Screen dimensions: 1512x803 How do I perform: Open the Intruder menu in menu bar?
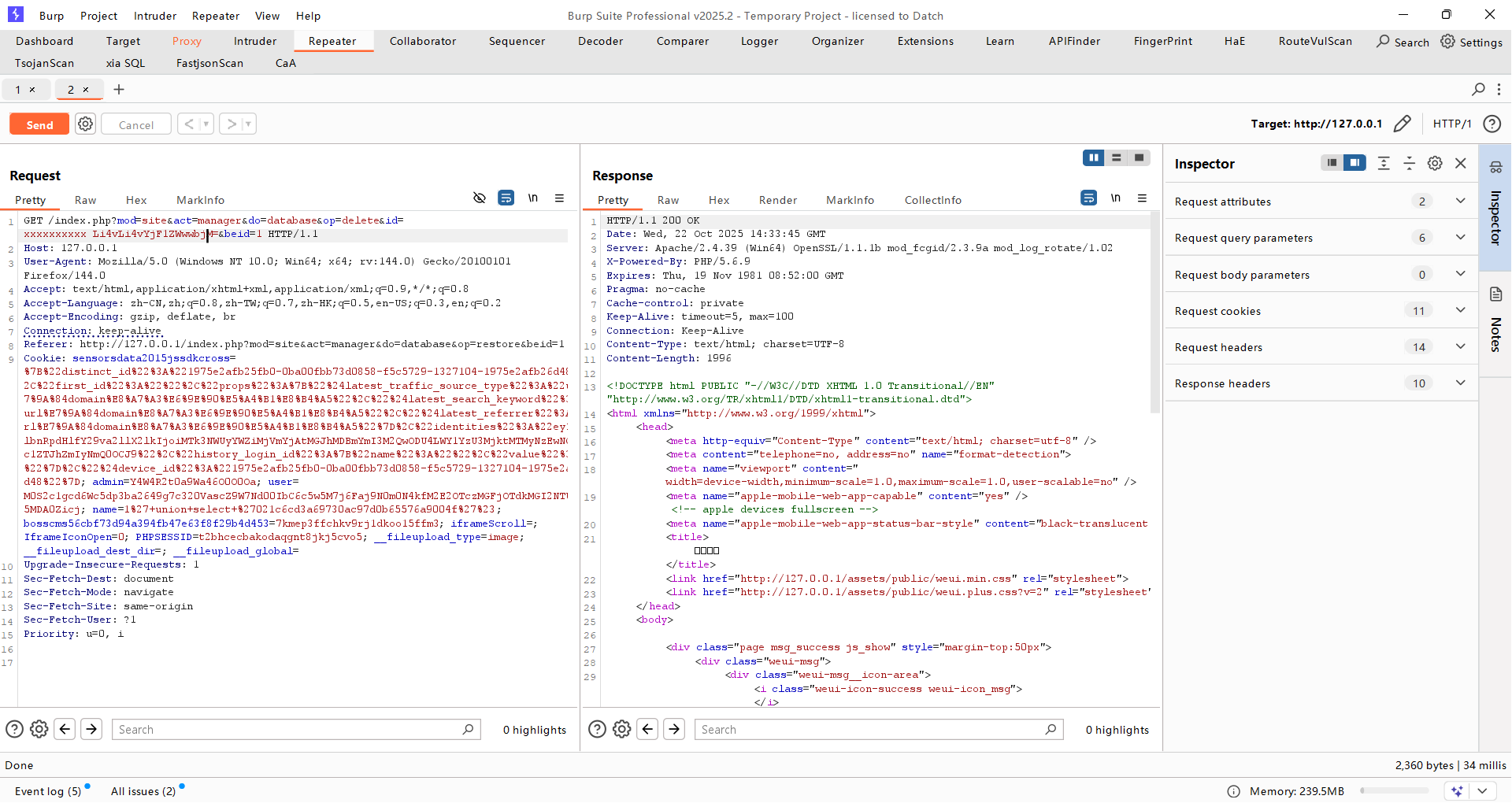[x=154, y=16]
